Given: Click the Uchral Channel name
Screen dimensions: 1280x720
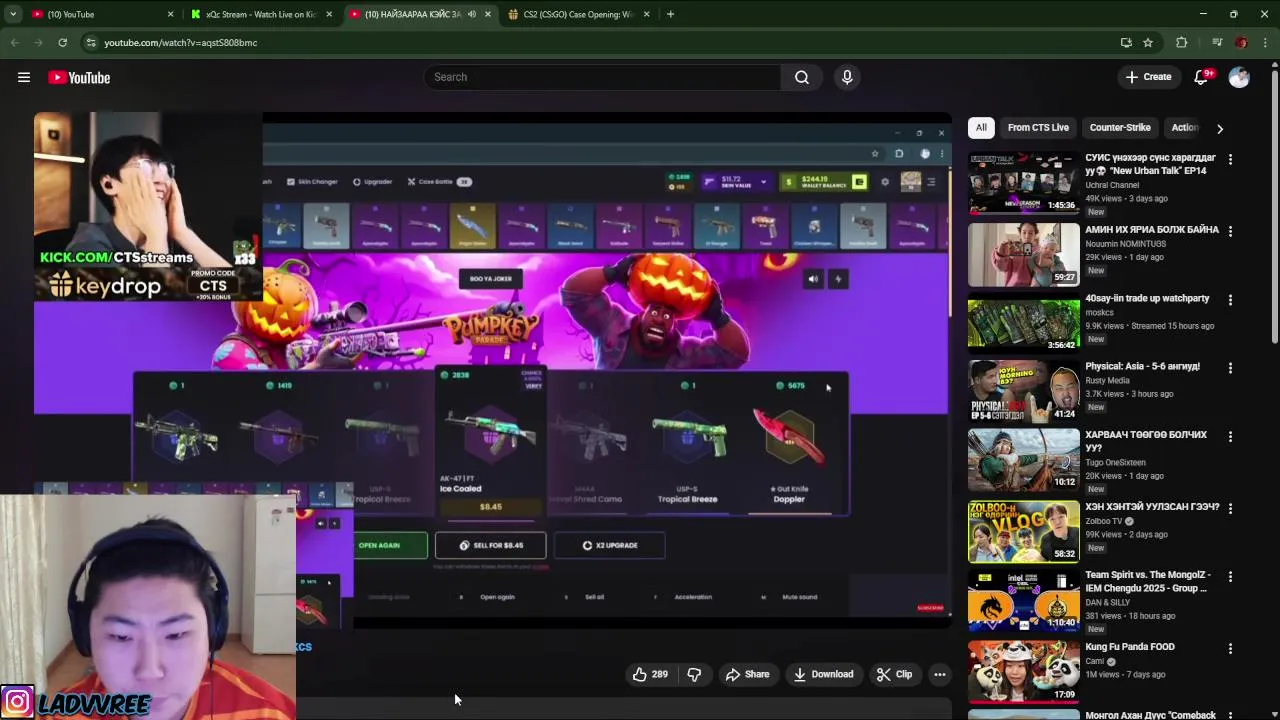Looking at the screenshot, I should point(1112,185).
